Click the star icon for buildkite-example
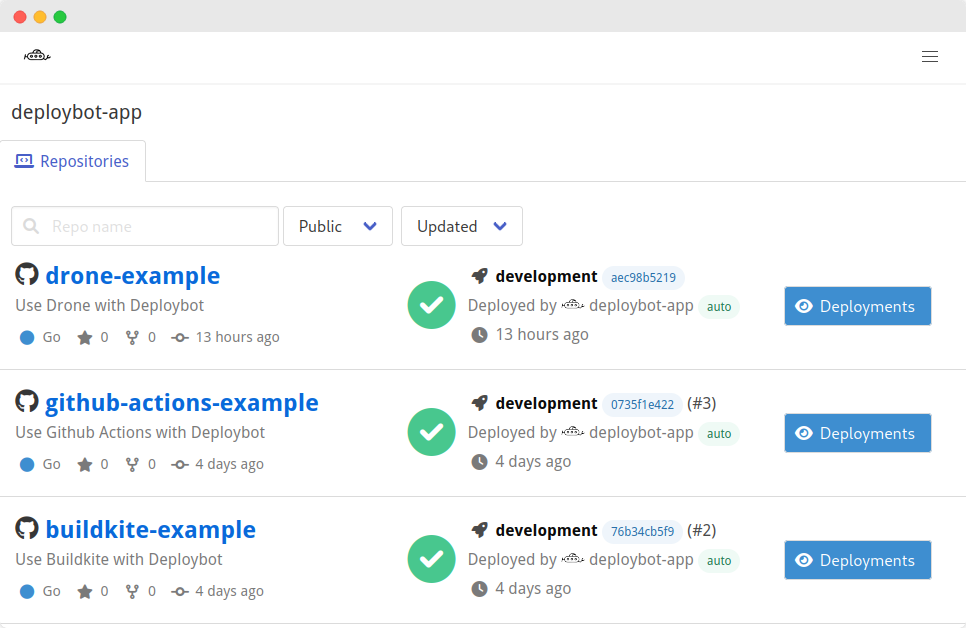Image resolution: width=966 pixels, height=628 pixels. [x=85, y=592]
